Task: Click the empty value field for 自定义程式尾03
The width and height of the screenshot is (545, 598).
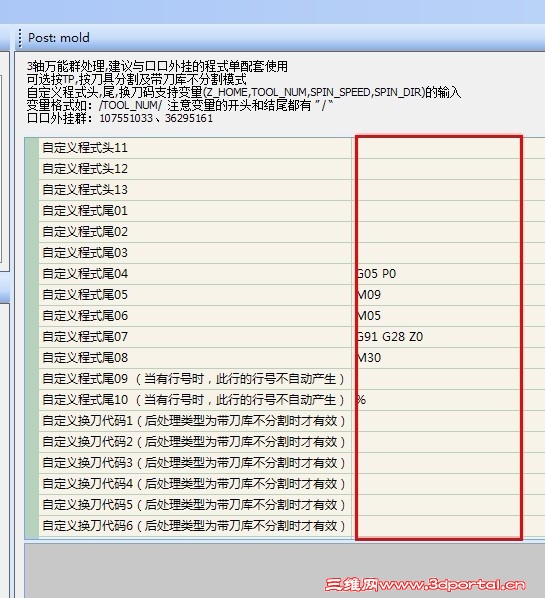Action: coord(449,253)
